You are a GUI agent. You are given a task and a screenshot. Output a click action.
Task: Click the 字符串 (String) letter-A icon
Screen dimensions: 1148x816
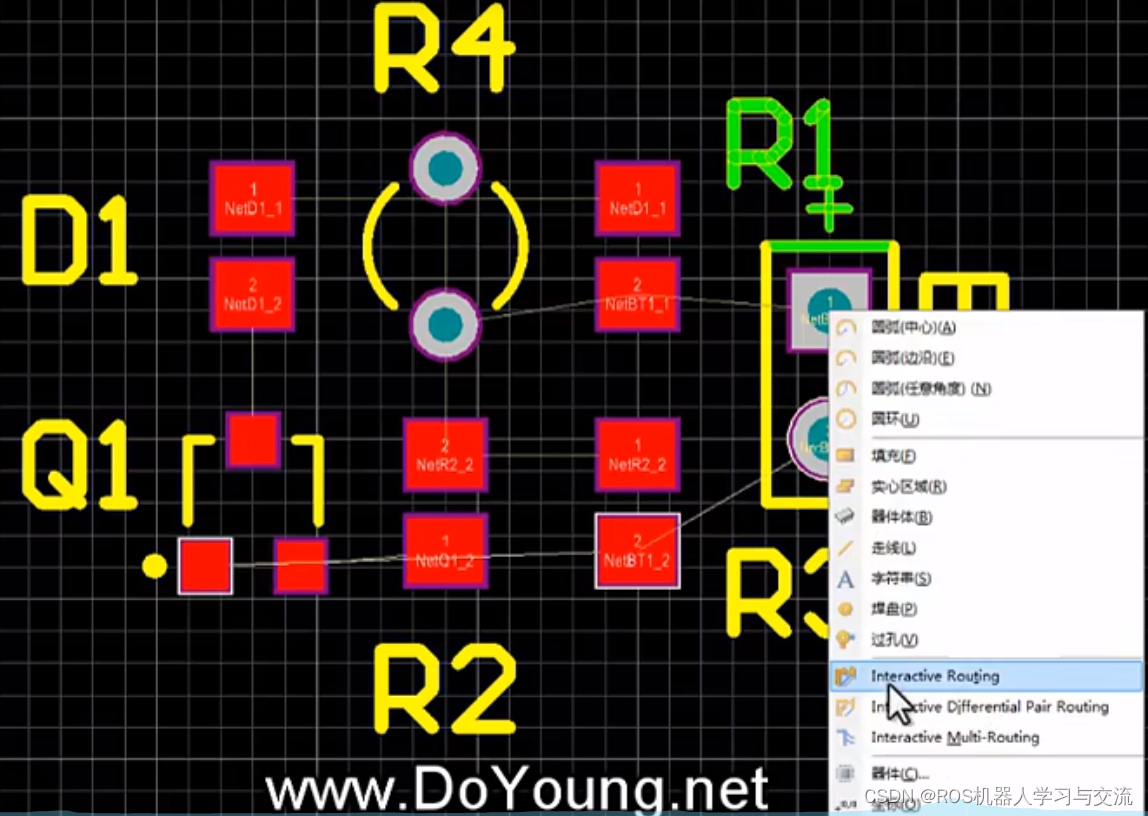tap(845, 577)
